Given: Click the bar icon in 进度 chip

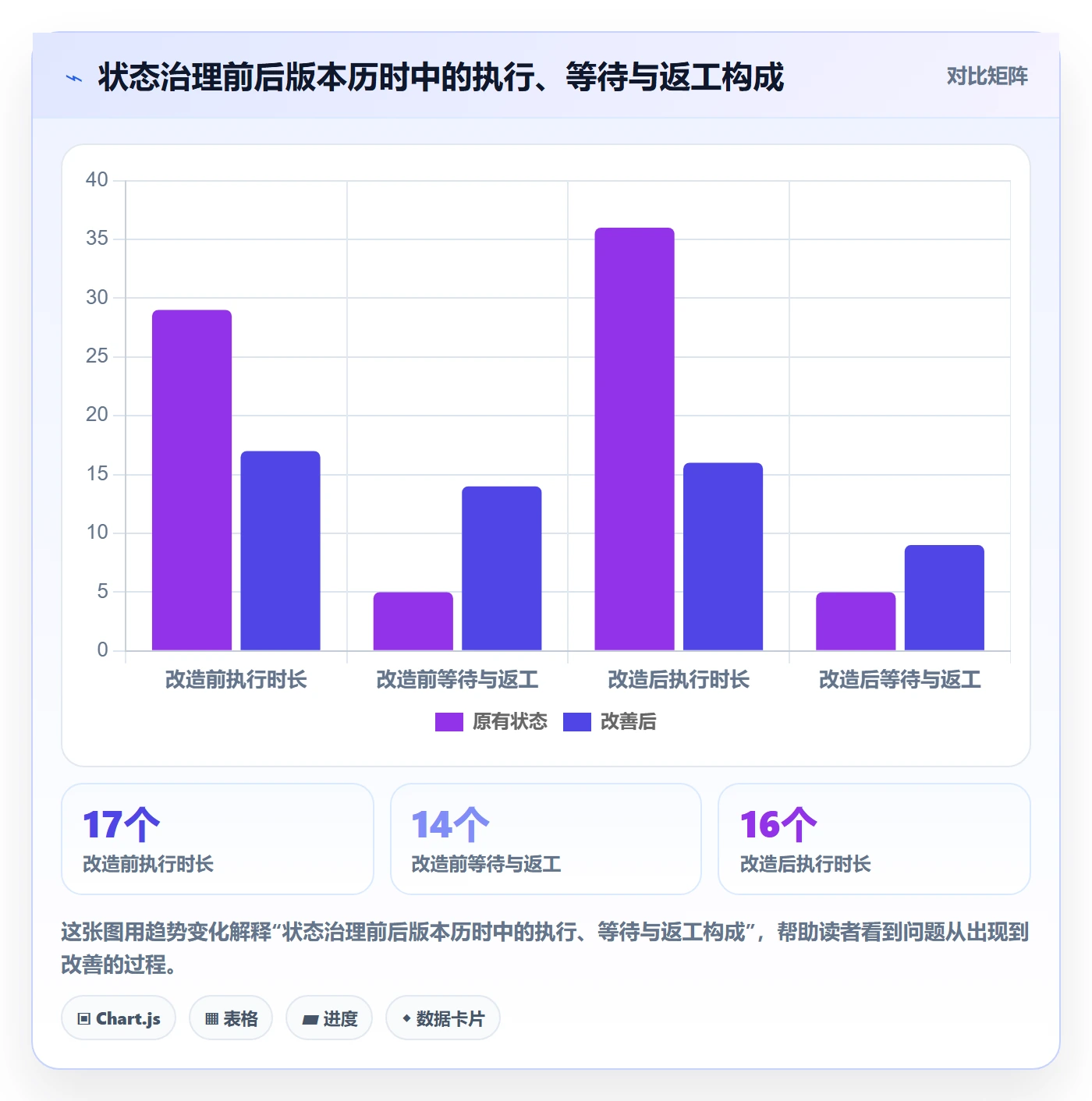Looking at the screenshot, I should click(x=310, y=1019).
